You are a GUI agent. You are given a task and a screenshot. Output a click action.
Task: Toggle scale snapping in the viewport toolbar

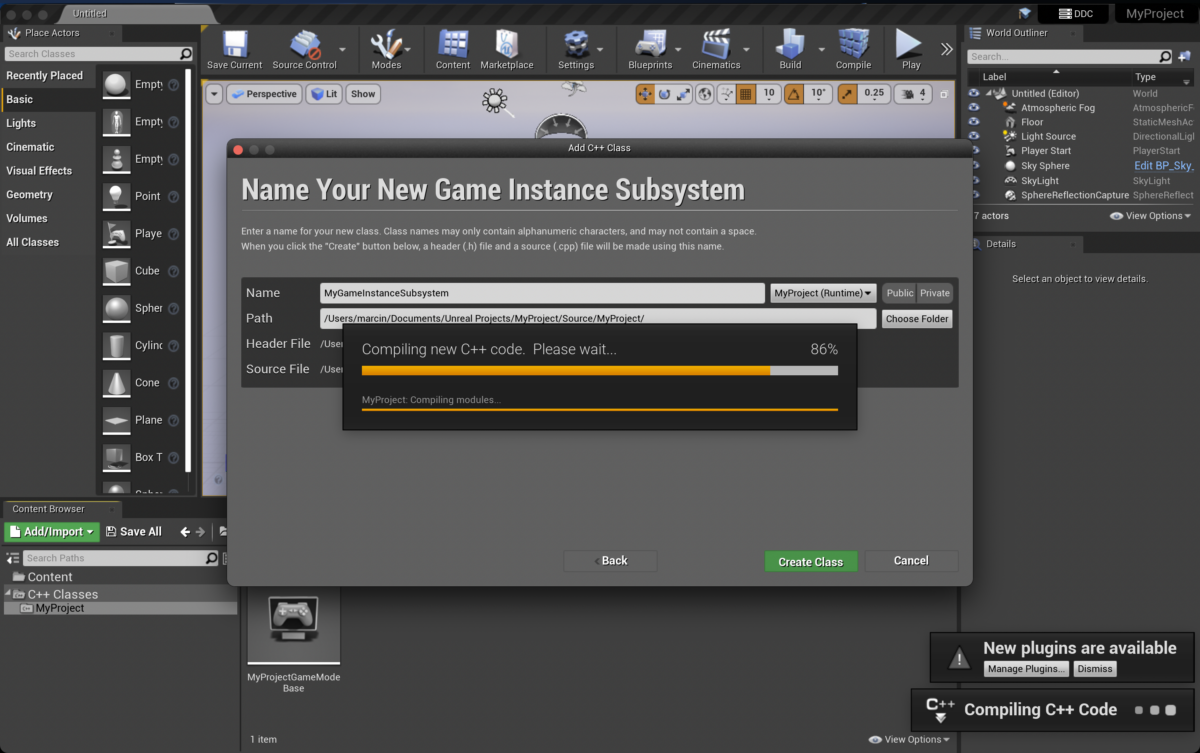(x=847, y=94)
